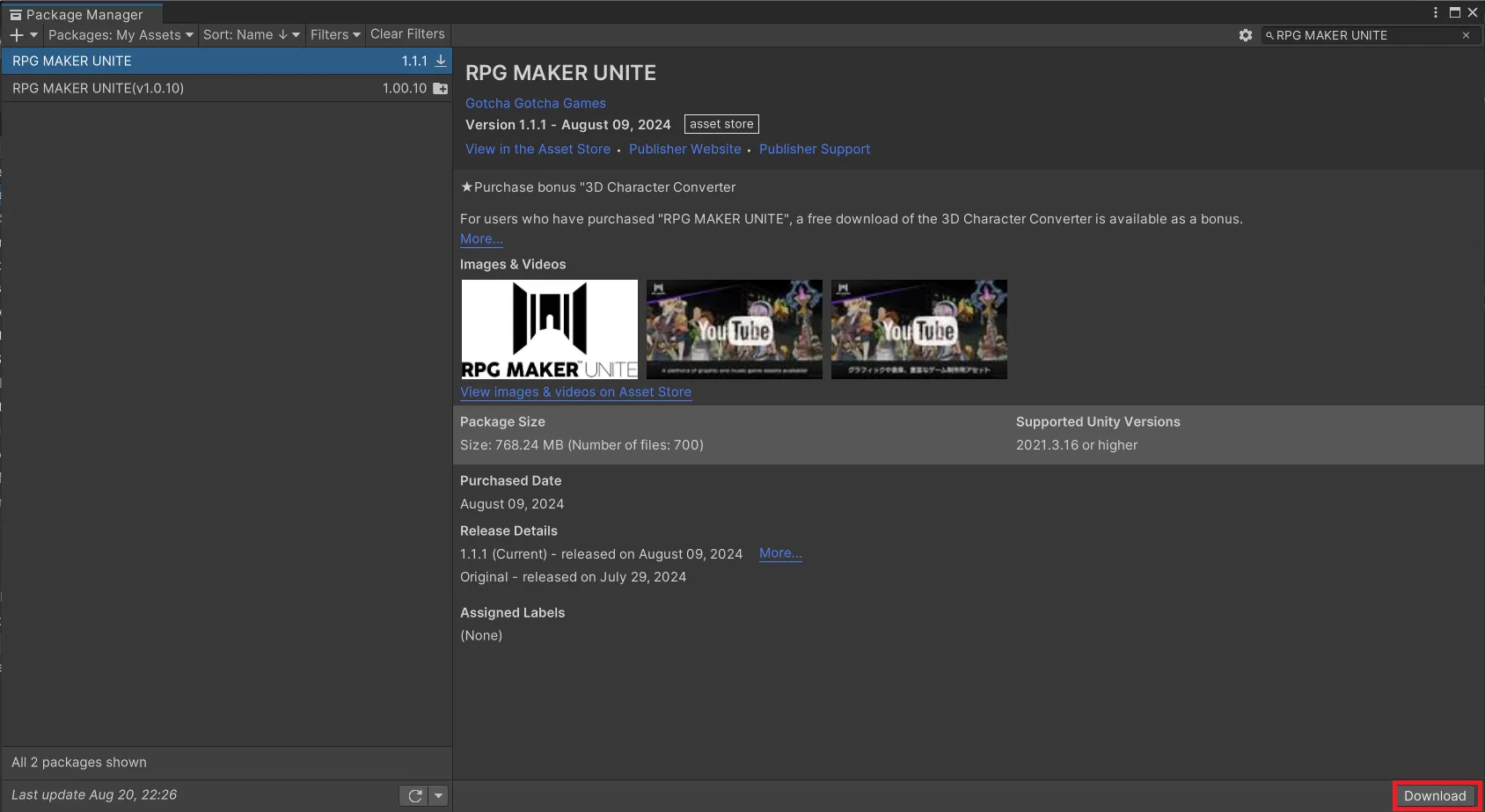Open the RPG MAKER UNITE logo thumbnail
This screenshot has height=812, width=1485.
tap(549, 329)
